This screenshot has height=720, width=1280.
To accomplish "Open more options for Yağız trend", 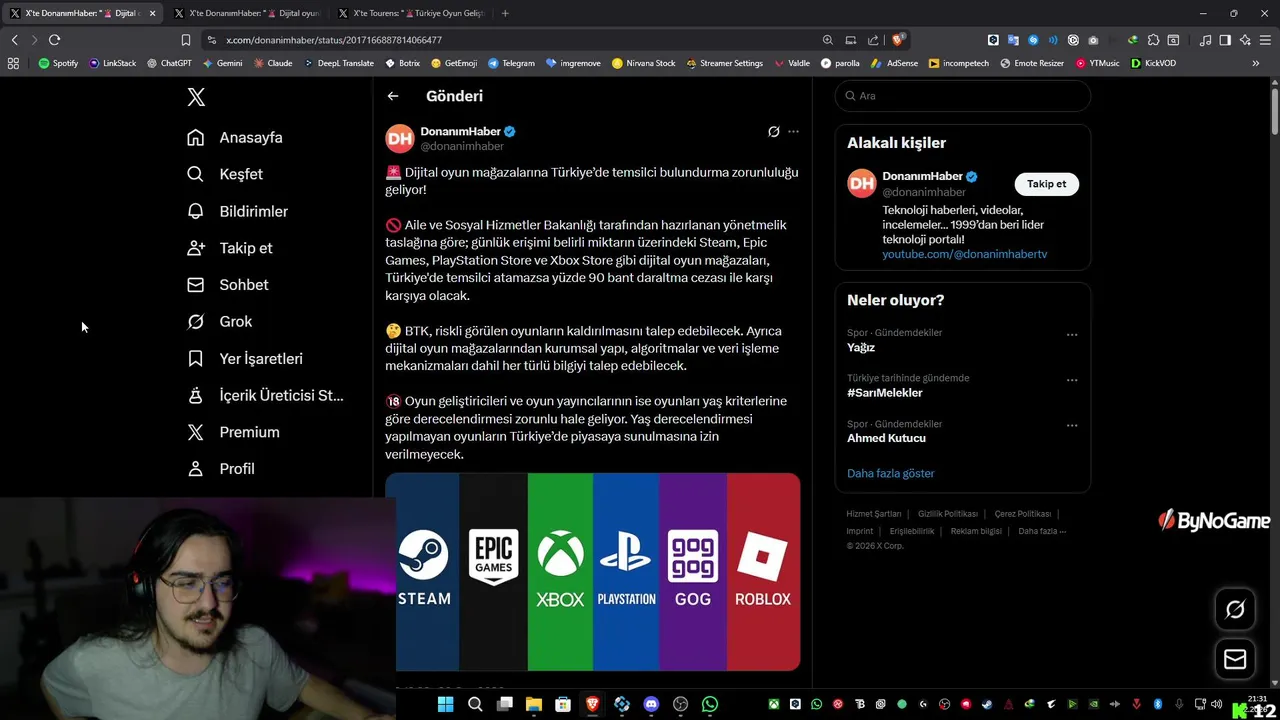I will click(1072, 334).
